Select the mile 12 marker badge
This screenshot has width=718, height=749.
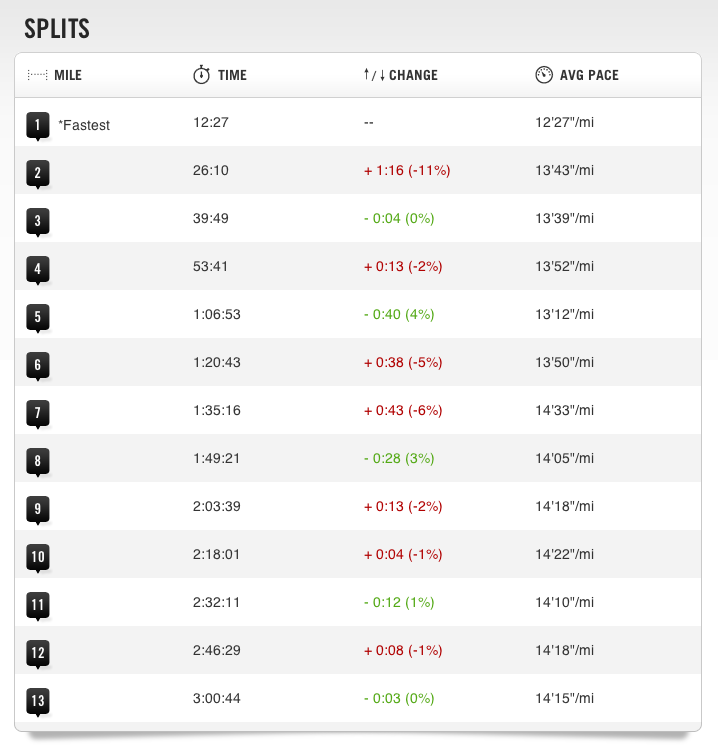coord(38,653)
